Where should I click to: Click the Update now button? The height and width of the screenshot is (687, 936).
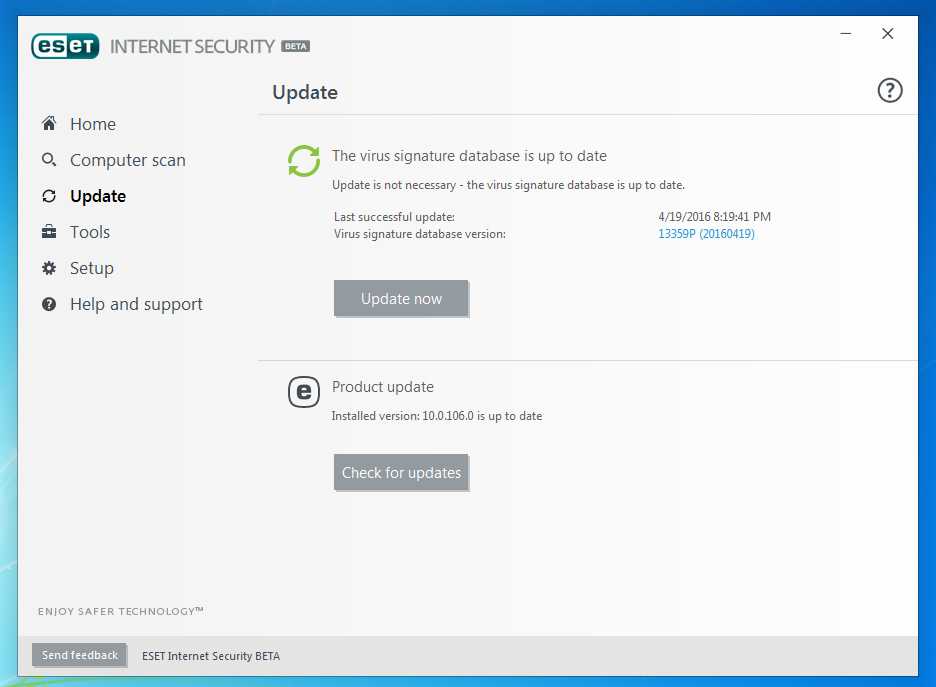coord(401,298)
